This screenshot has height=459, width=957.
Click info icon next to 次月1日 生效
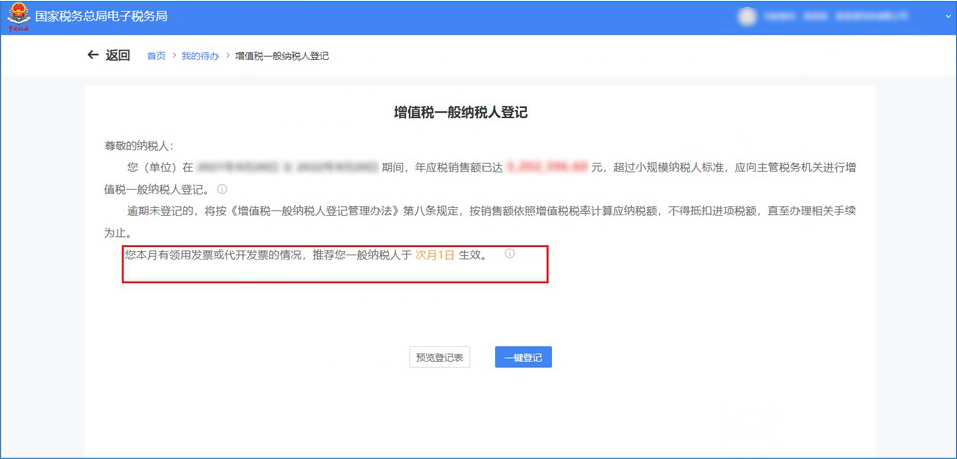[x=509, y=254]
